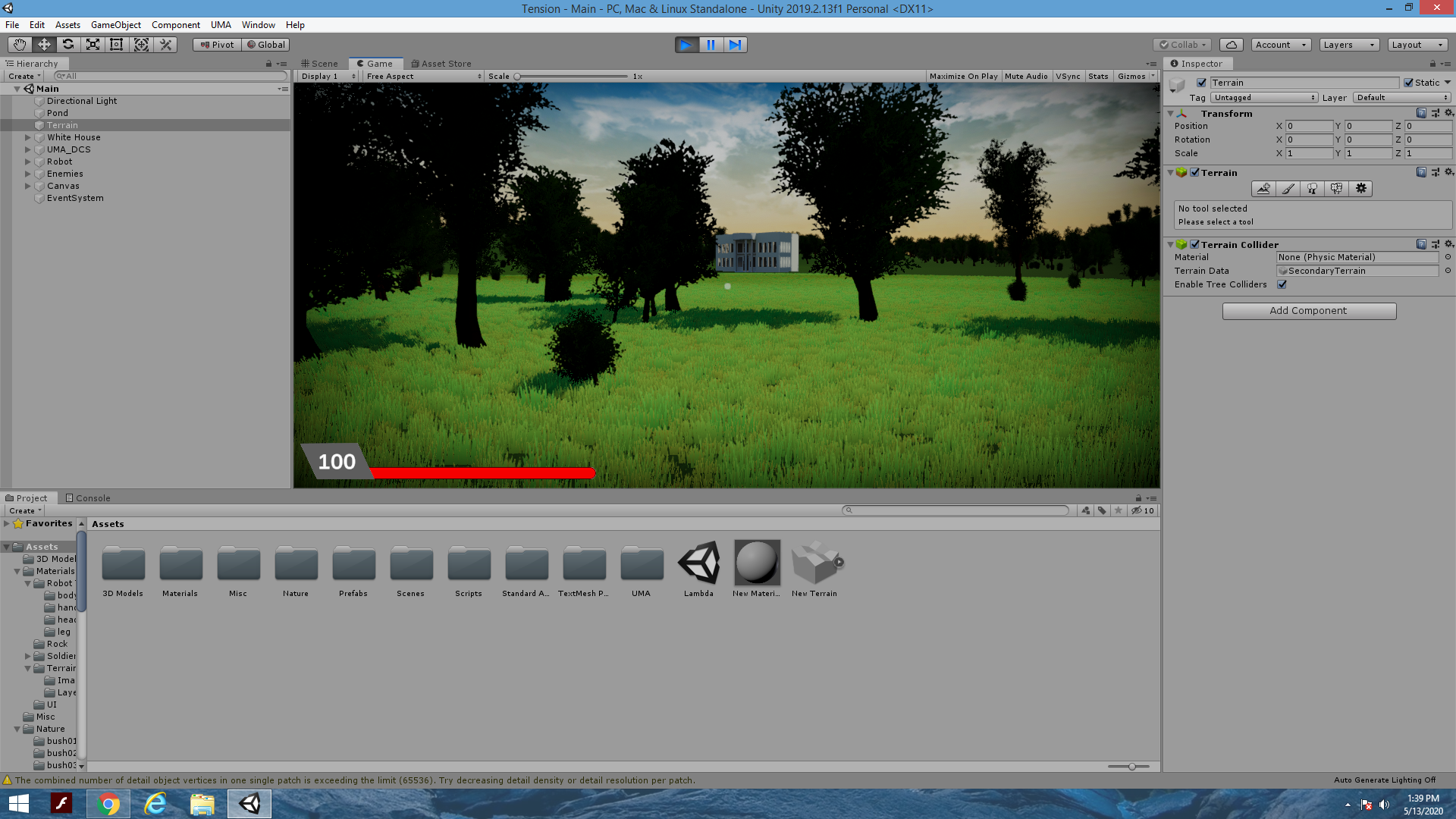Select the Paint Terrain brush tool
The width and height of the screenshot is (1456, 819).
coord(1288,188)
